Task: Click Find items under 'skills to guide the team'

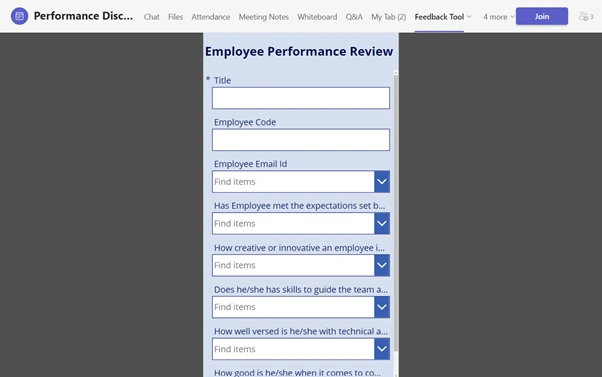Action: [293, 307]
